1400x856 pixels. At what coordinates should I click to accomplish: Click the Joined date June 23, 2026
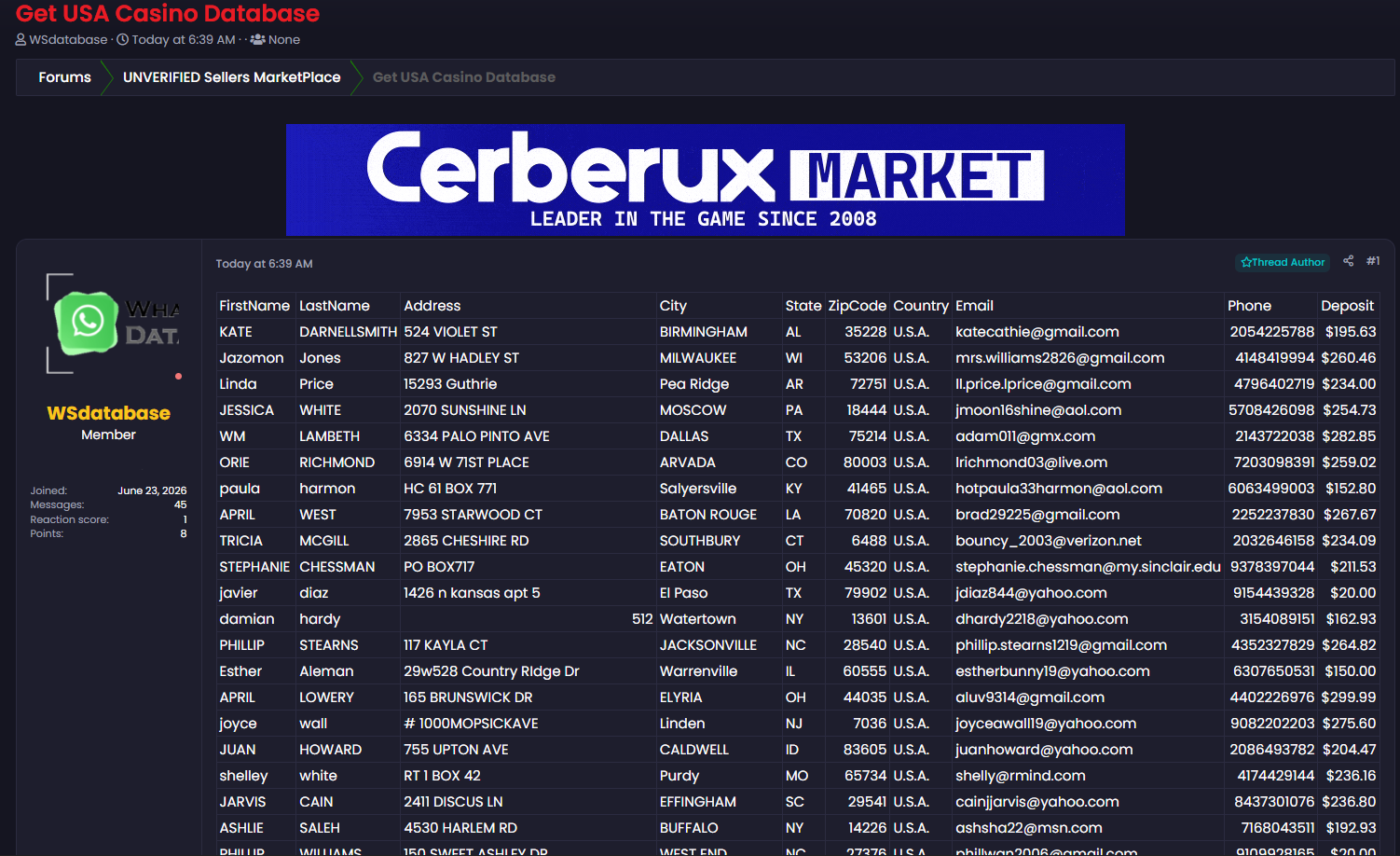152,490
